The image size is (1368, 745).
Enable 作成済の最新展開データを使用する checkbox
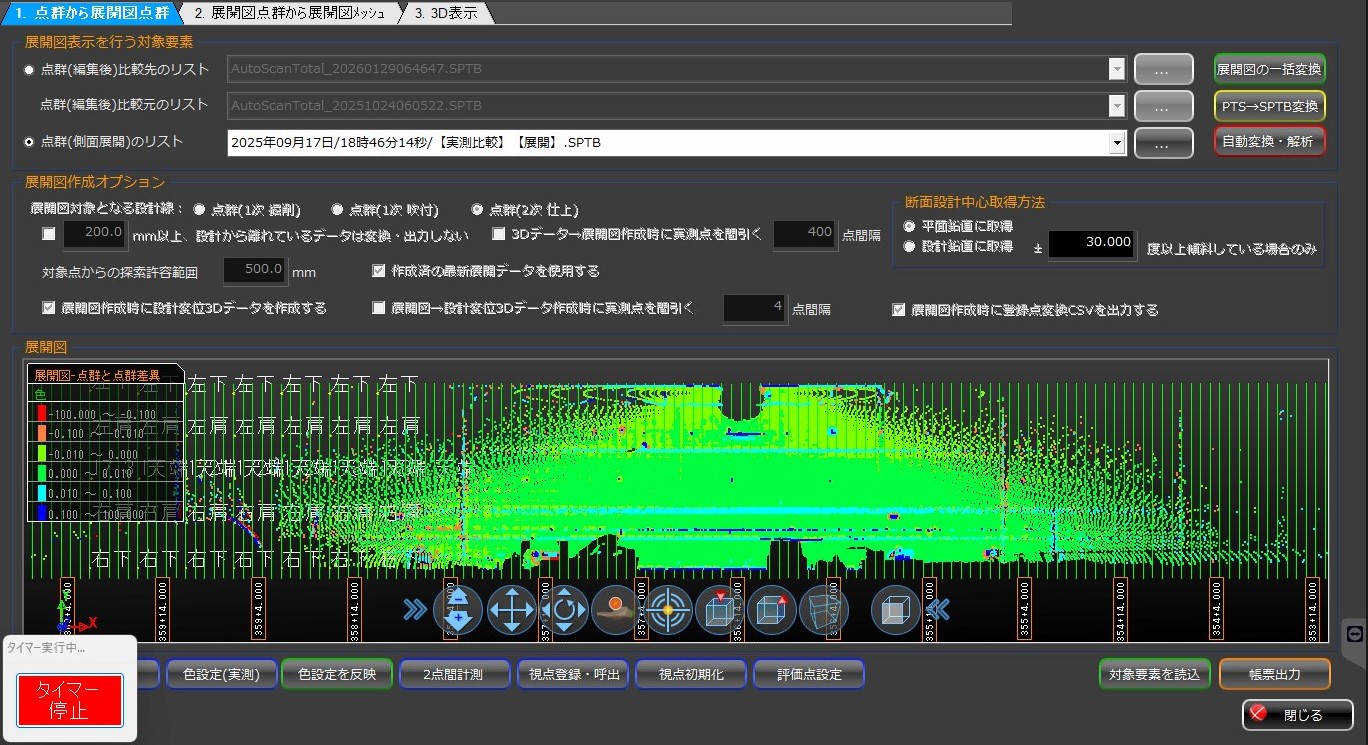pyautogui.click(x=379, y=271)
